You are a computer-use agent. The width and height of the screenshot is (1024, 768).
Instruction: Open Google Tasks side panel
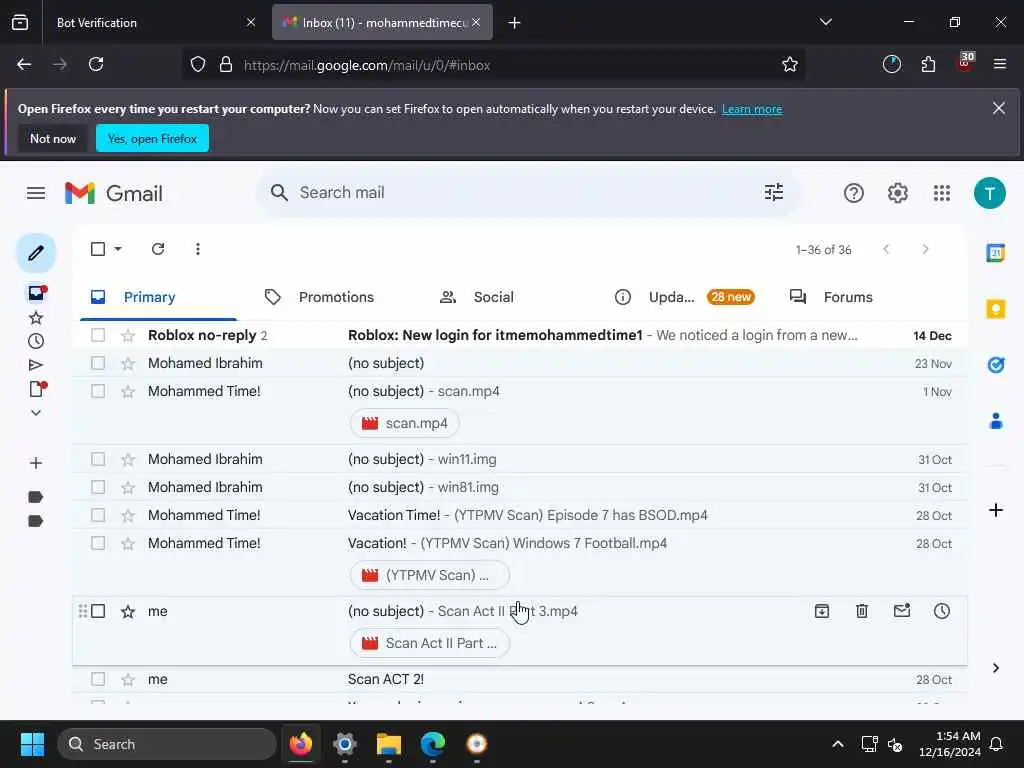(x=996, y=364)
